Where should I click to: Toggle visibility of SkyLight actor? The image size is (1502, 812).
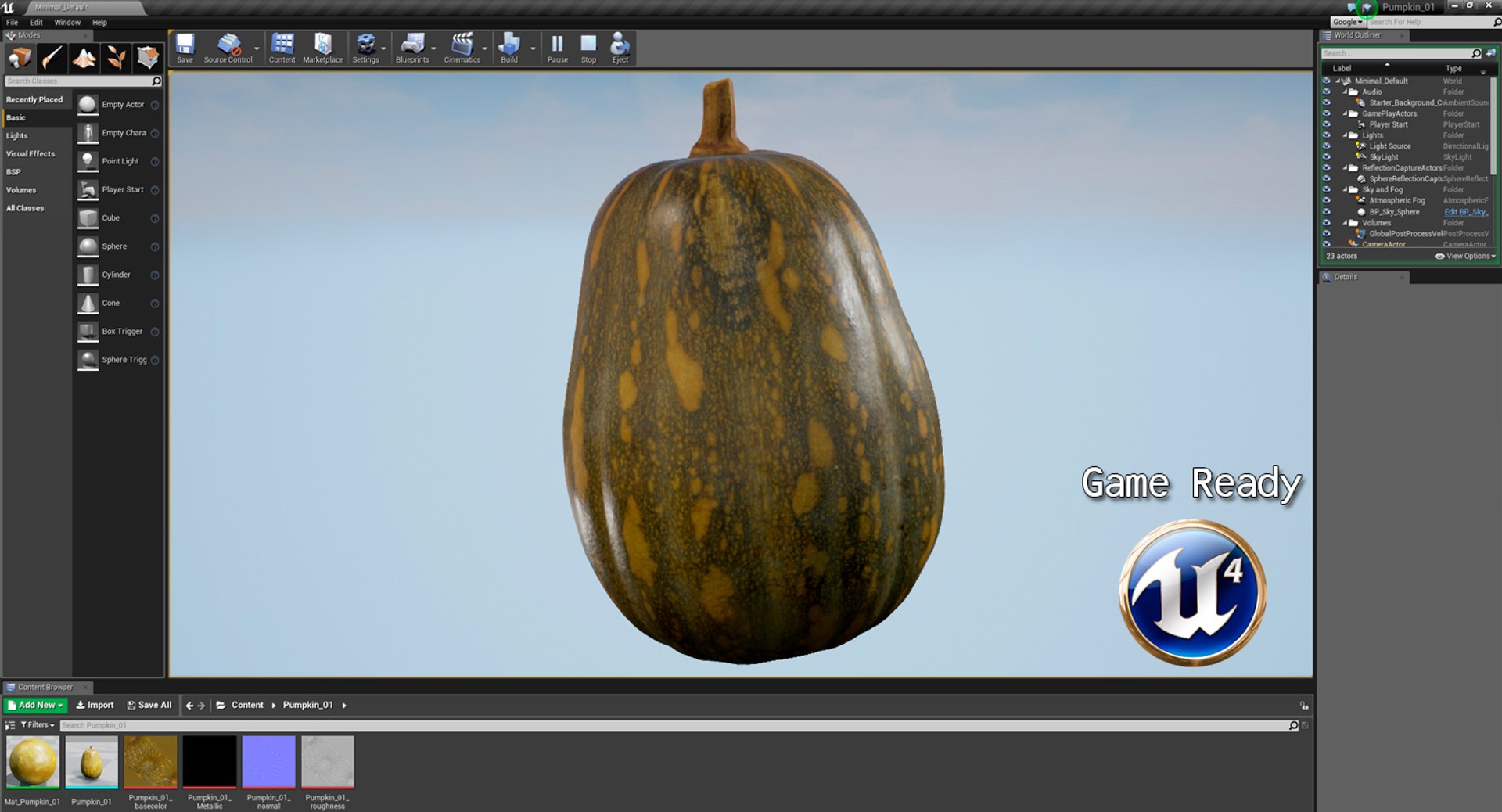pyautogui.click(x=1326, y=157)
